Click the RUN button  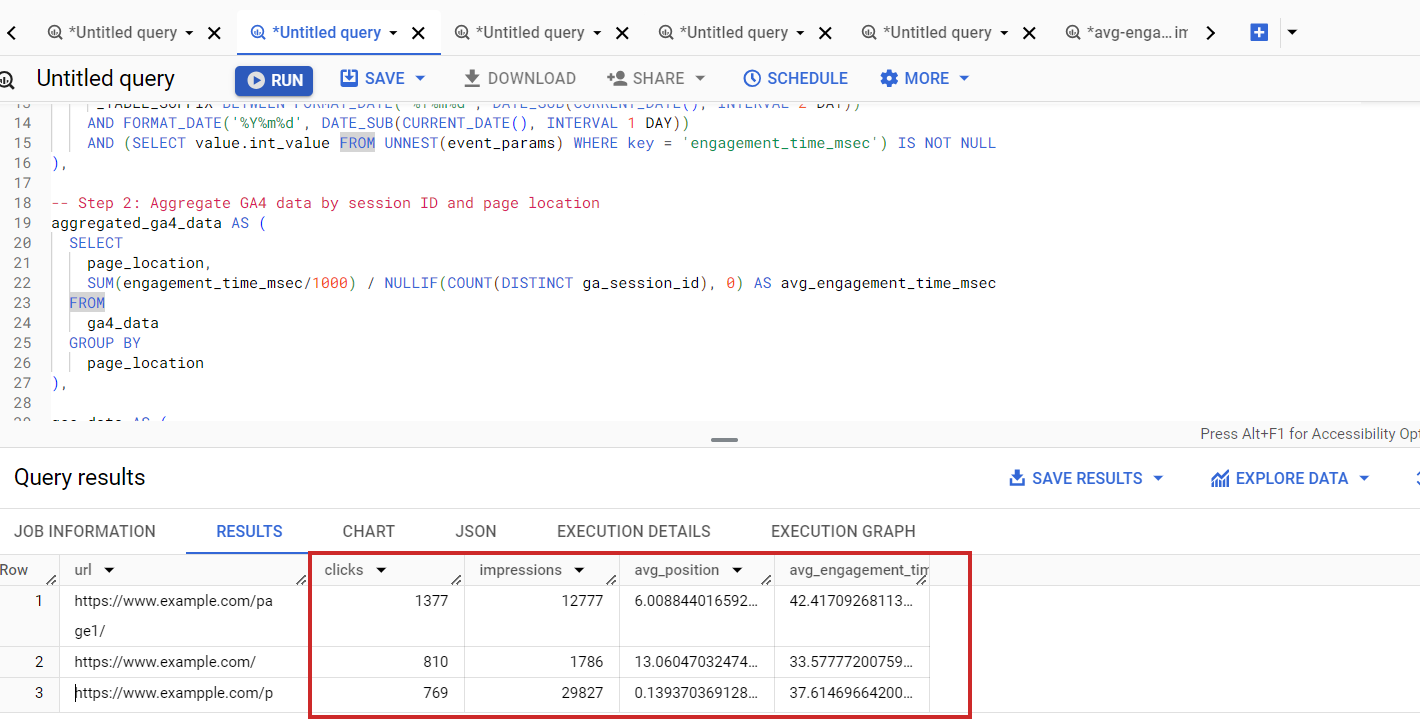point(274,78)
